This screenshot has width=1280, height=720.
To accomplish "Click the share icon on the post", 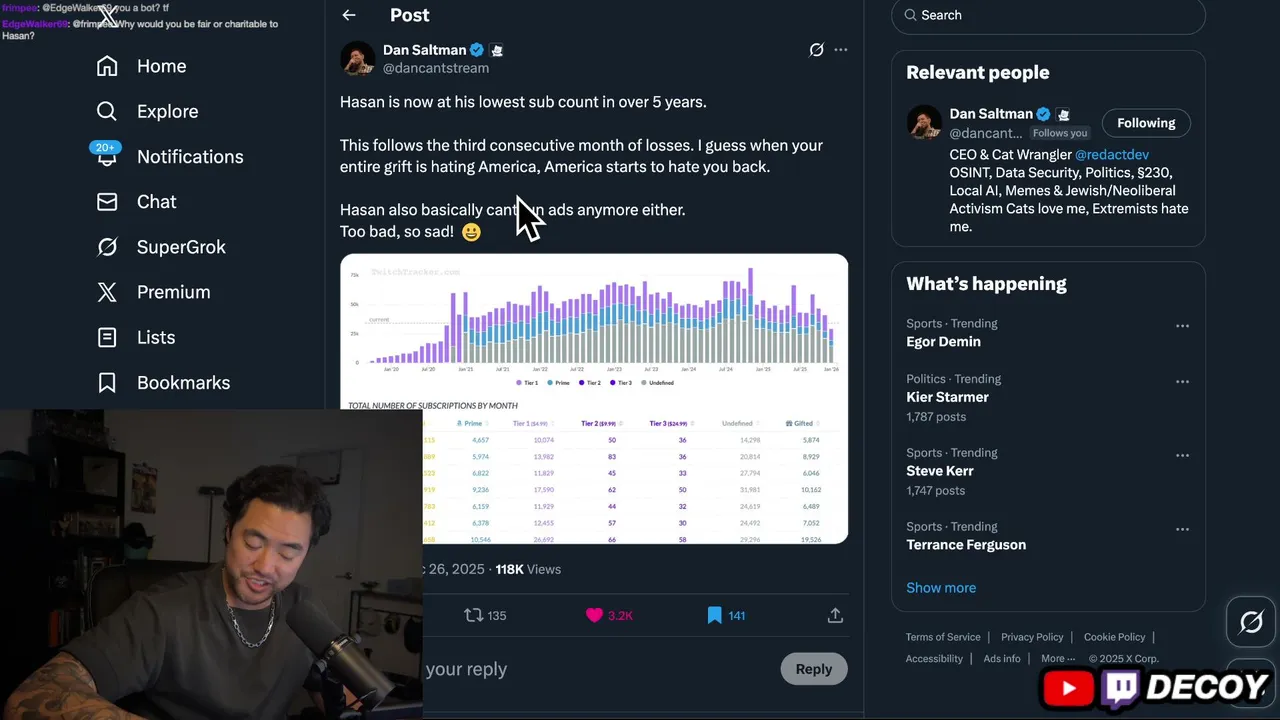I will click(835, 615).
